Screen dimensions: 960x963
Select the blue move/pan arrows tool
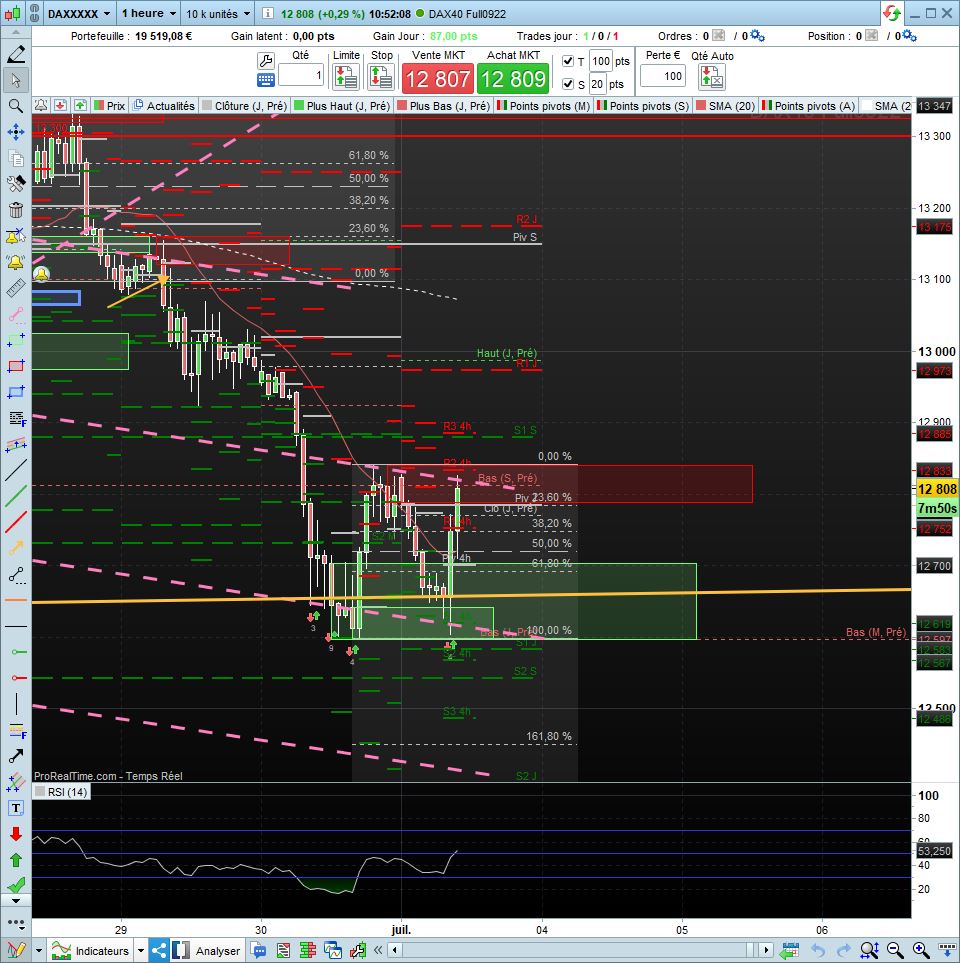pyautogui.click(x=16, y=132)
